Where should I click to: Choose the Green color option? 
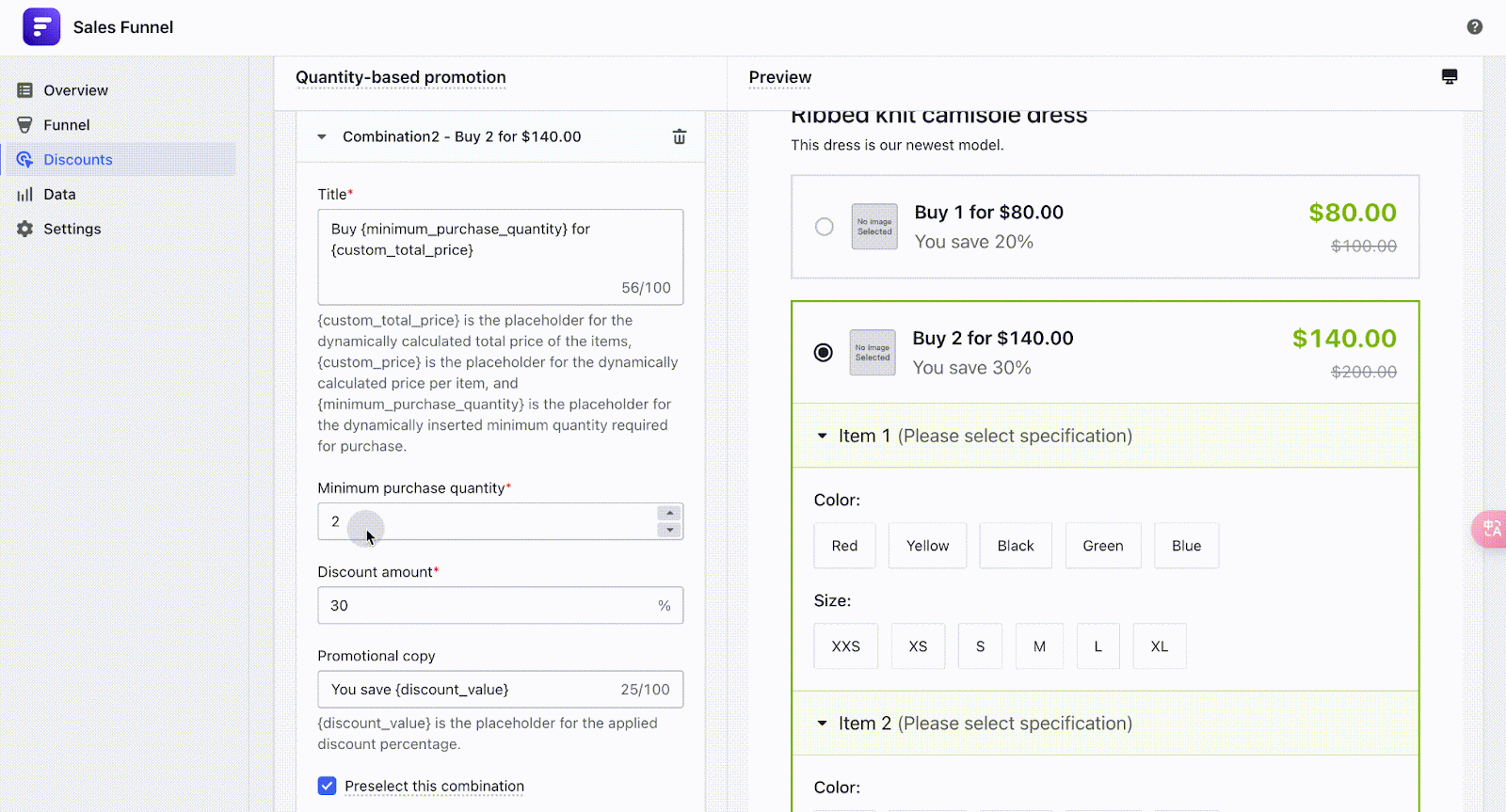pyautogui.click(x=1103, y=546)
